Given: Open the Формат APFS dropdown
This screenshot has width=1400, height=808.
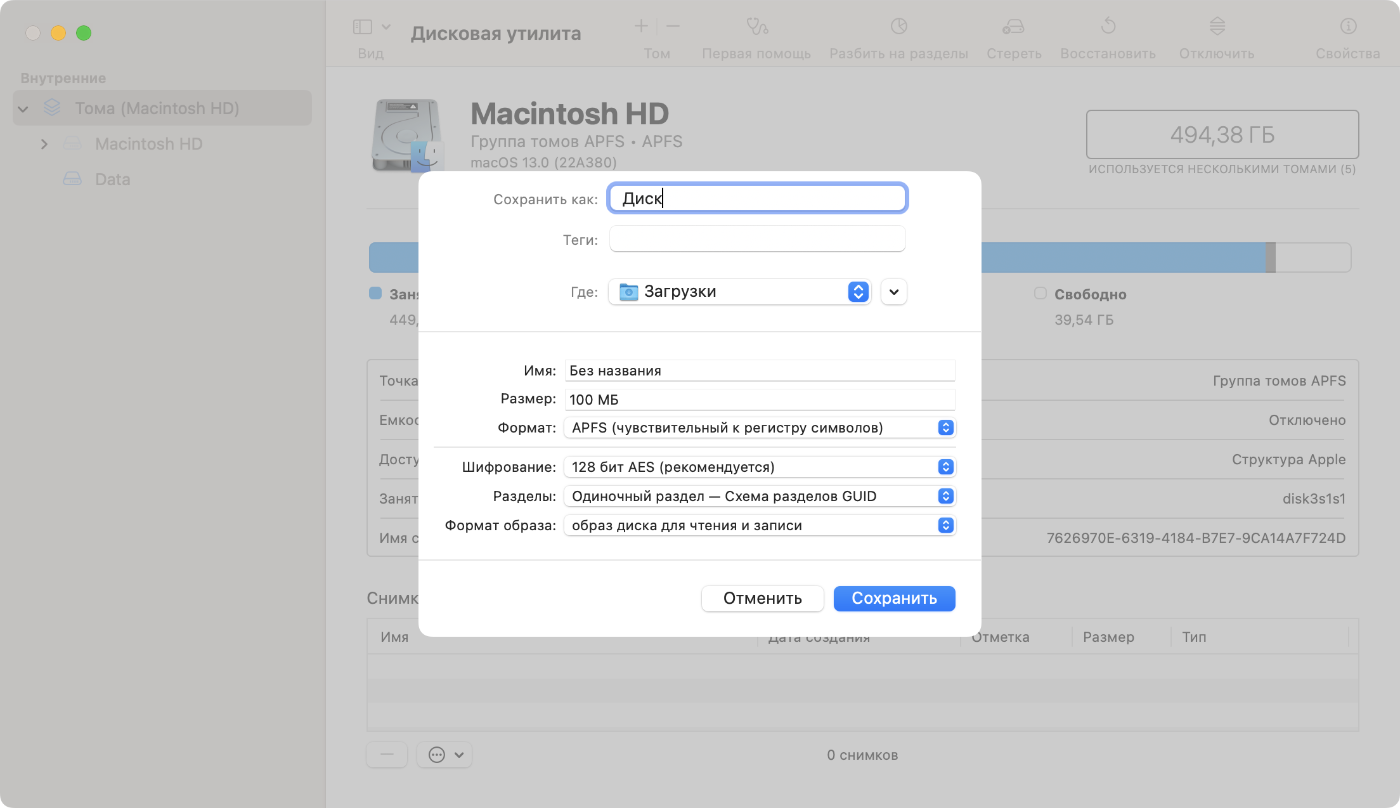Looking at the screenshot, I should point(759,428).
